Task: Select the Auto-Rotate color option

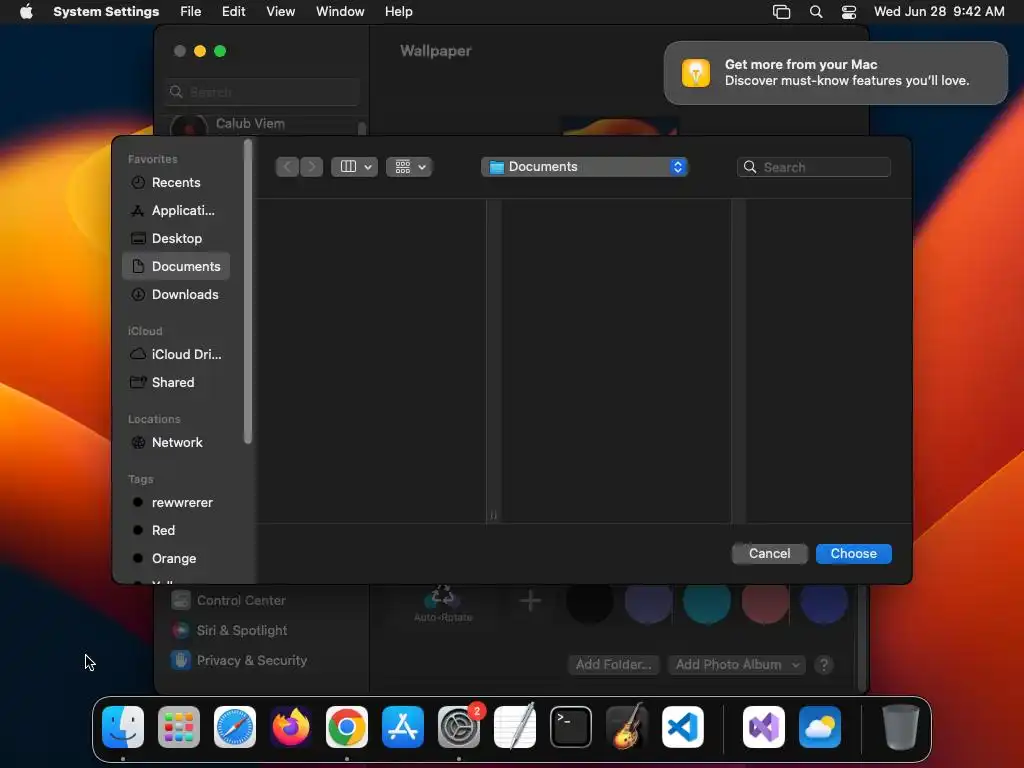Action: 443,603
